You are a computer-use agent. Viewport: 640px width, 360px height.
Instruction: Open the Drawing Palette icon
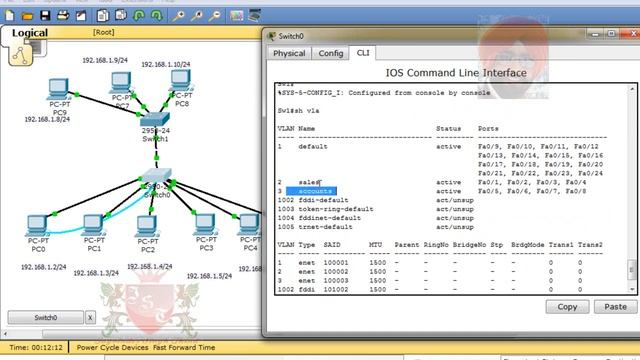tap(236, 16)
